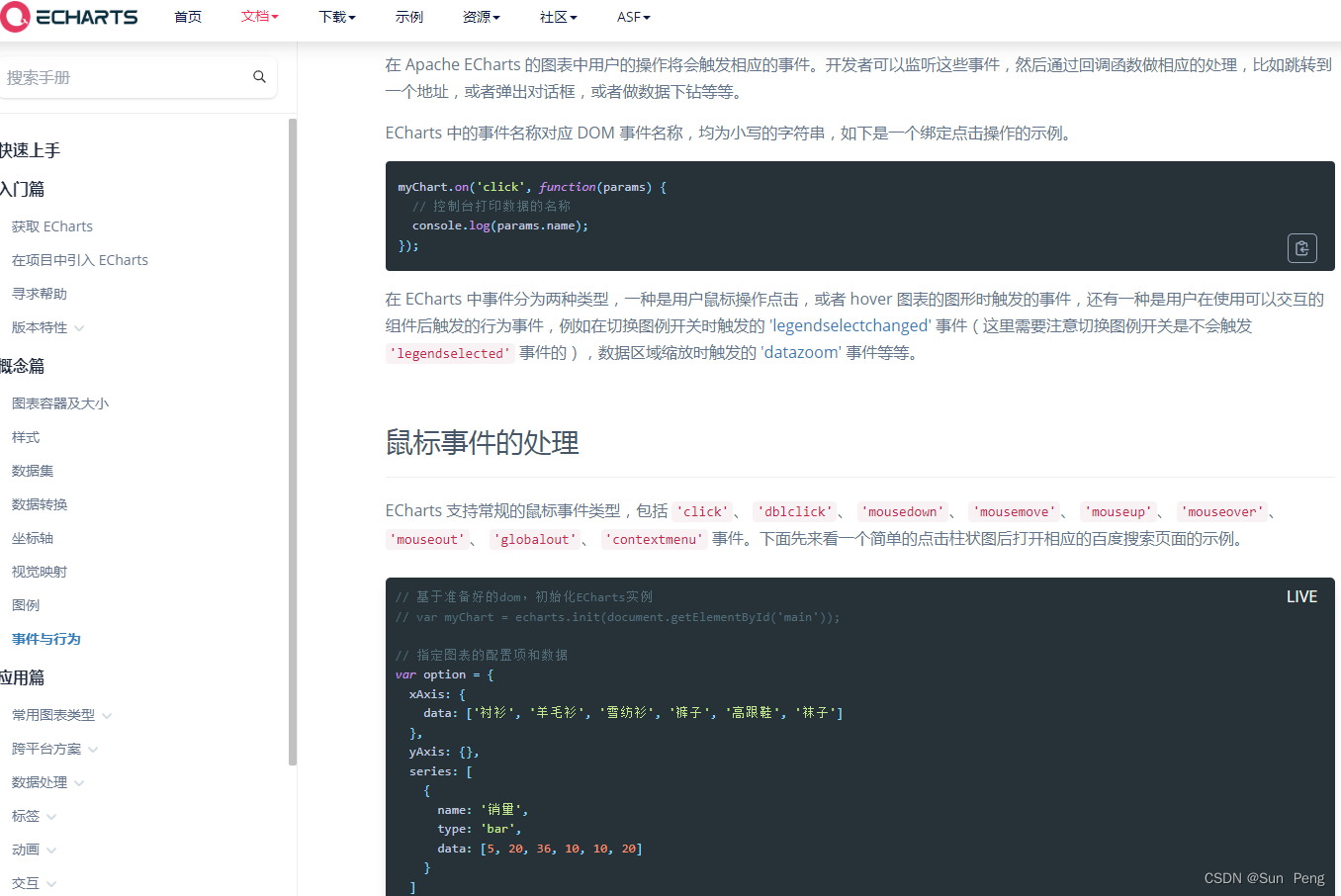Viewport: 1341px width, 896px height.
Task: Click the 'click' inline code tag
Action: coord(703,511)
